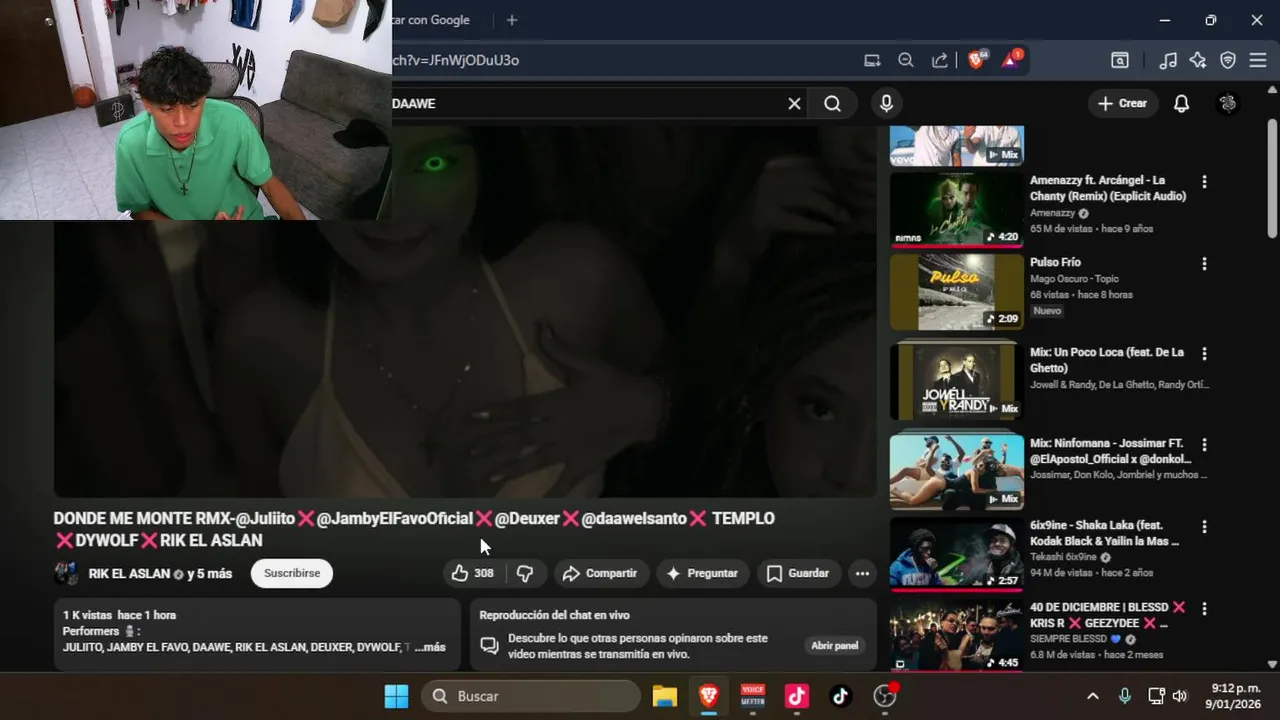
Task: Open the Leo AI sparkle icon
Action: tap(1198, 60)
